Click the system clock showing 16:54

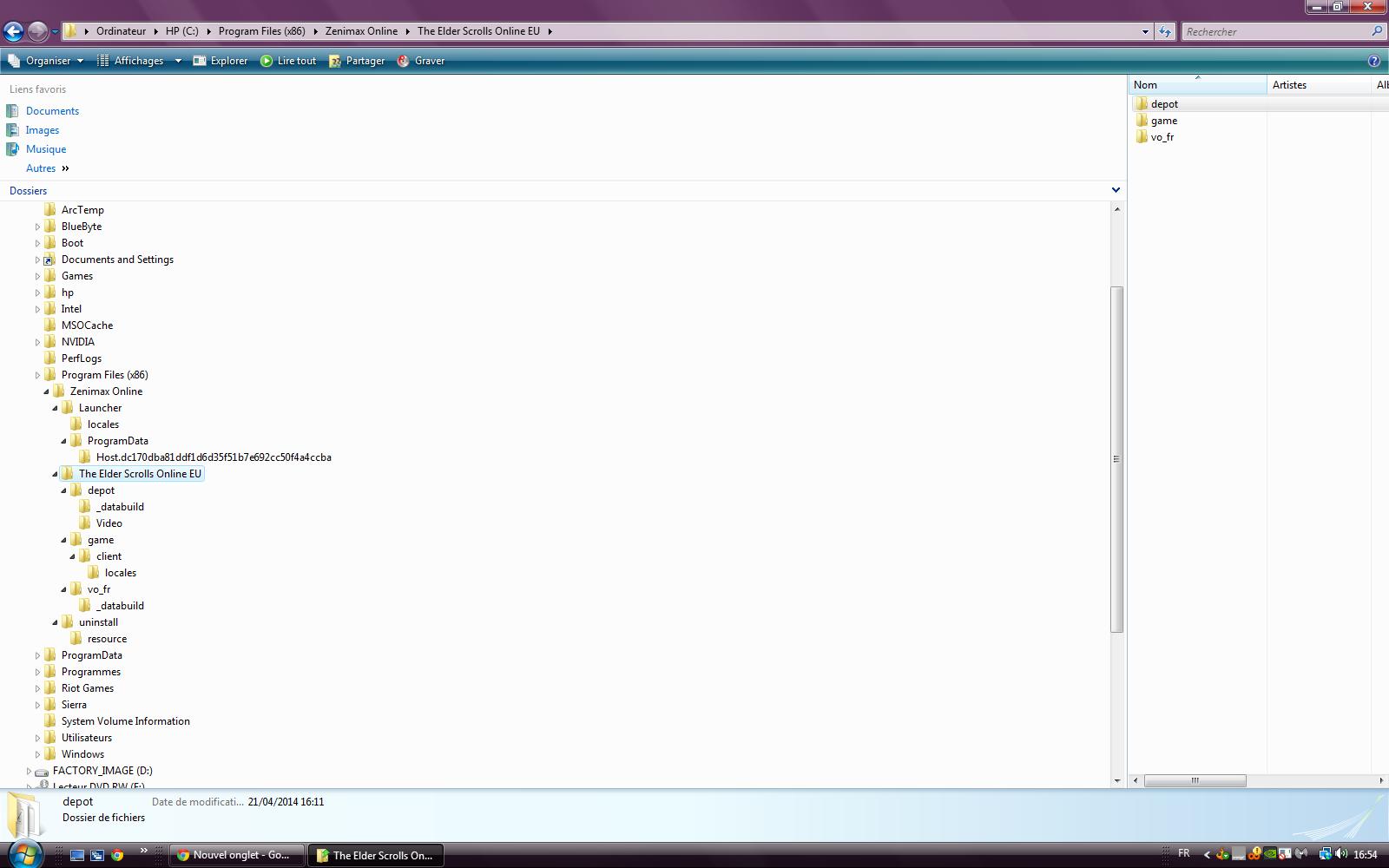click(x=1366, y=855)
